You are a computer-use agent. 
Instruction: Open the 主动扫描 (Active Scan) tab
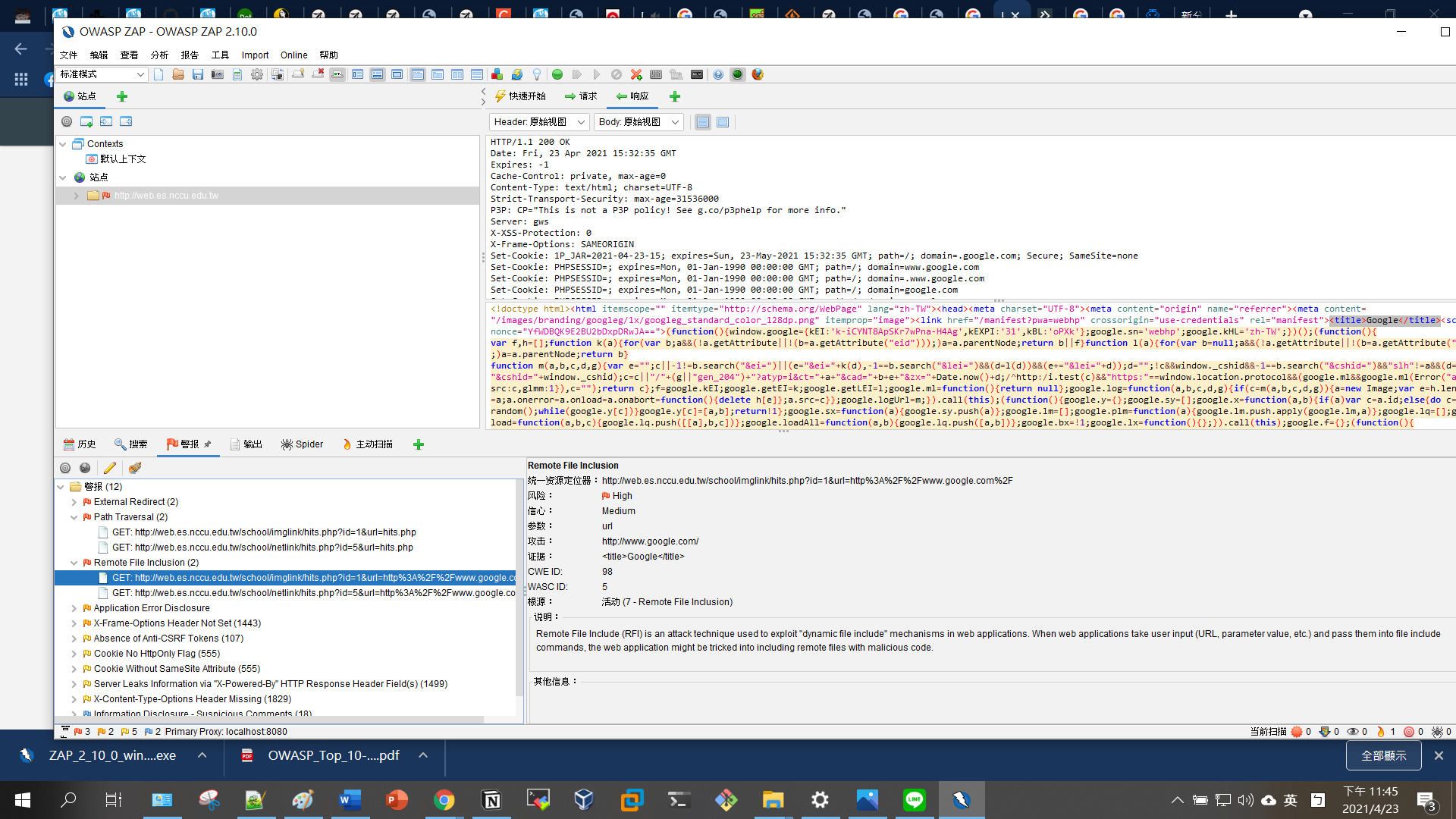(x=368, y=444)
